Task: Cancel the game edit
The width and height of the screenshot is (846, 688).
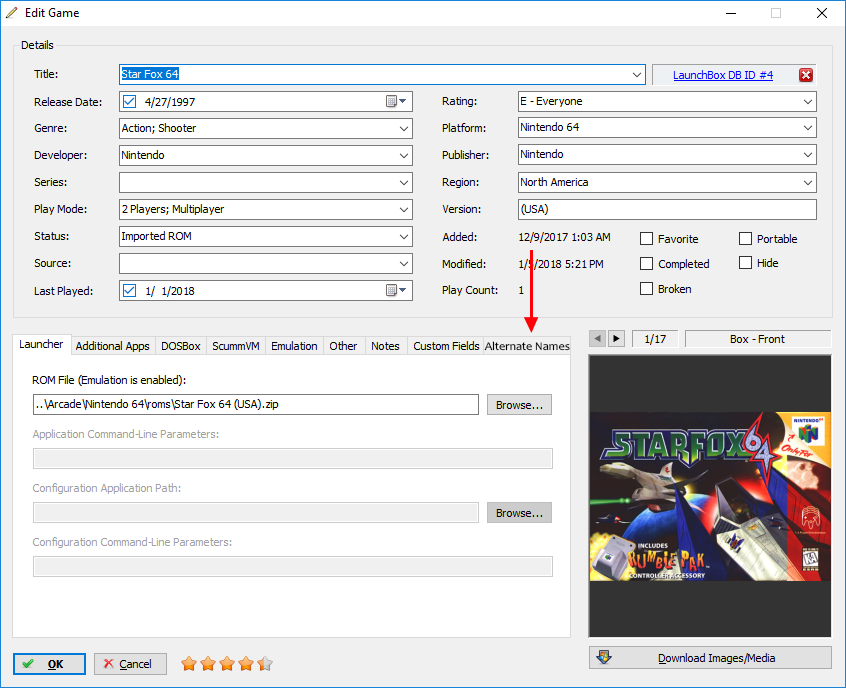Action: tap(130, 664)
